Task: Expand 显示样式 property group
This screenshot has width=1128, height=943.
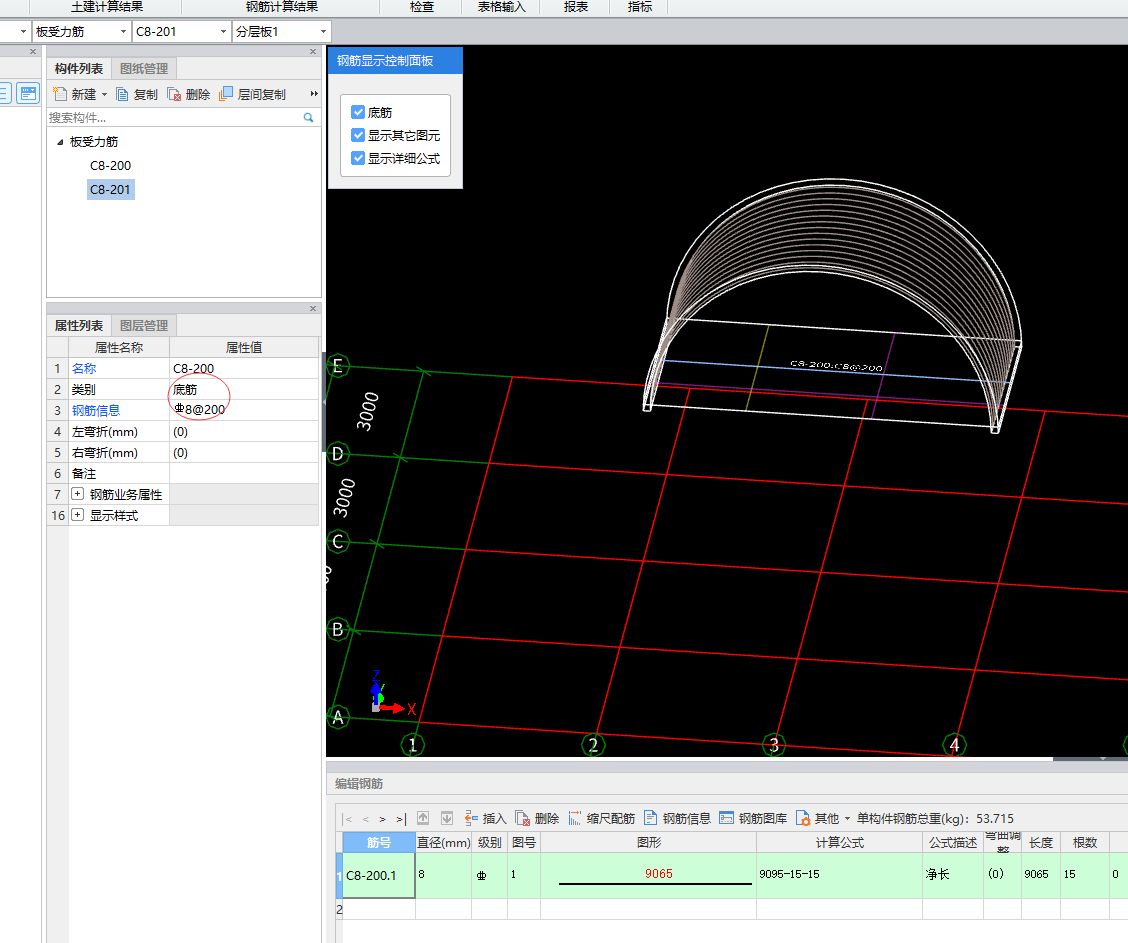Action: pyautogui.click(x=78, y=515)
